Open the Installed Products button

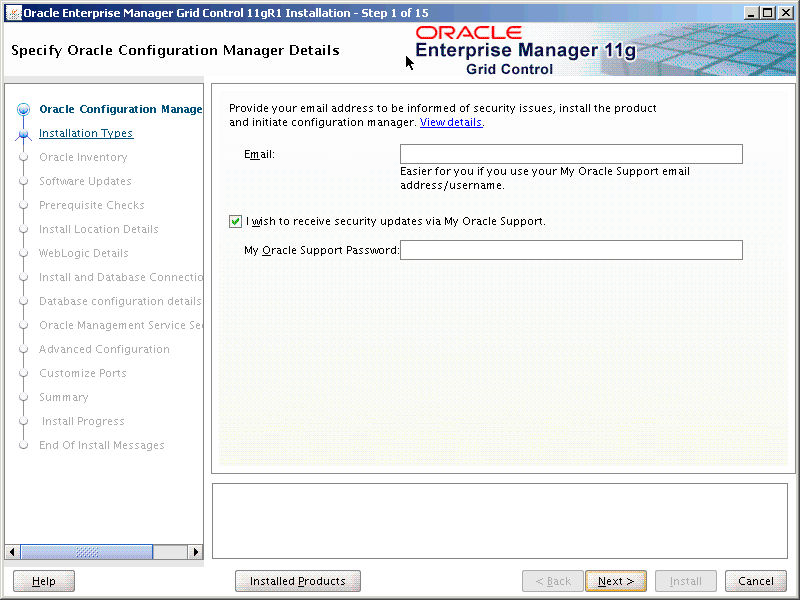click(x=298, y=581)
